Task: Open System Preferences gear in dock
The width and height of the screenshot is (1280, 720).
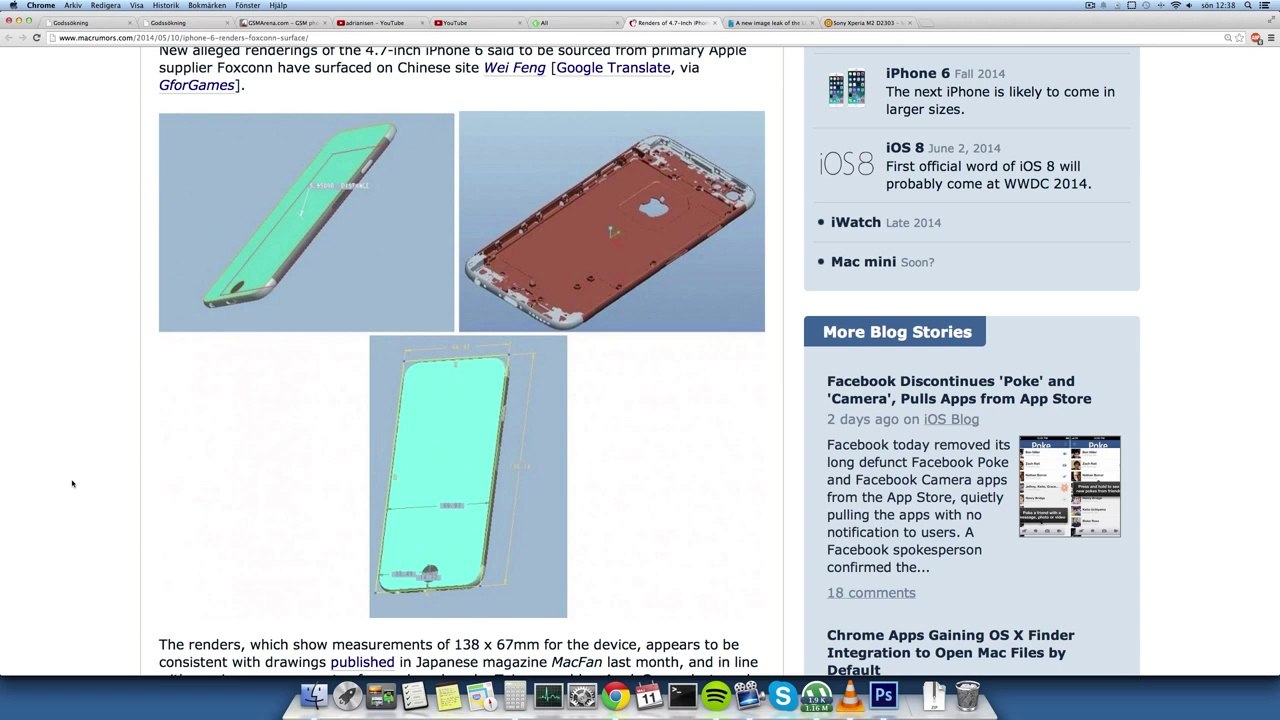Action: point(582,695)
